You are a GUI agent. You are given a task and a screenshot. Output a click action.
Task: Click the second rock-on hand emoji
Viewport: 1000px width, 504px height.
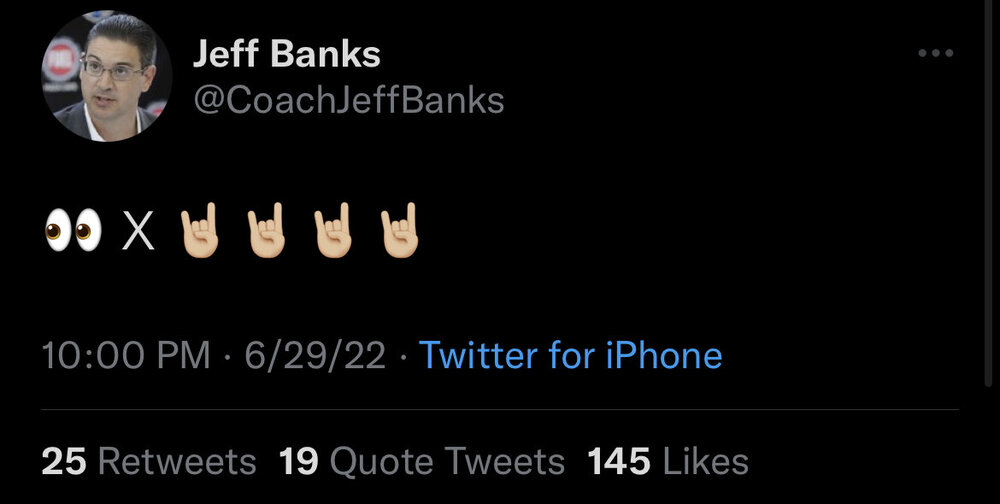pos(267,232)
